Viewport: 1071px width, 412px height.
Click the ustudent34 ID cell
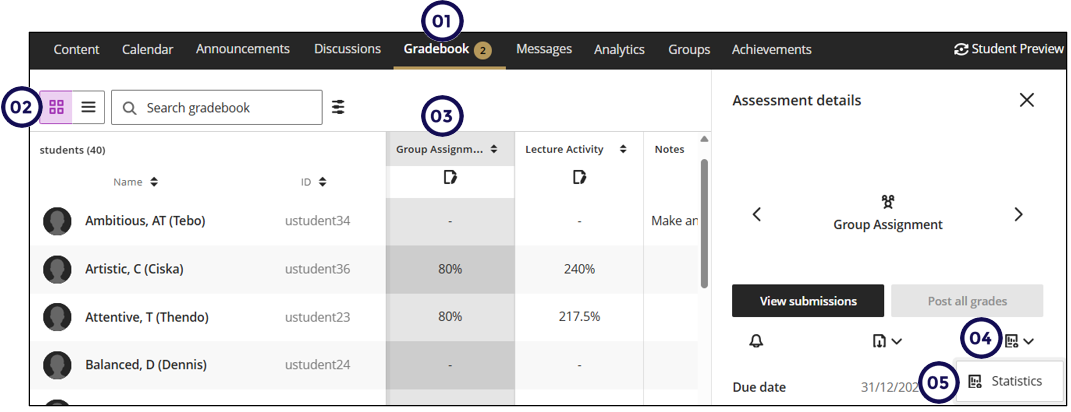coord(318,221)
